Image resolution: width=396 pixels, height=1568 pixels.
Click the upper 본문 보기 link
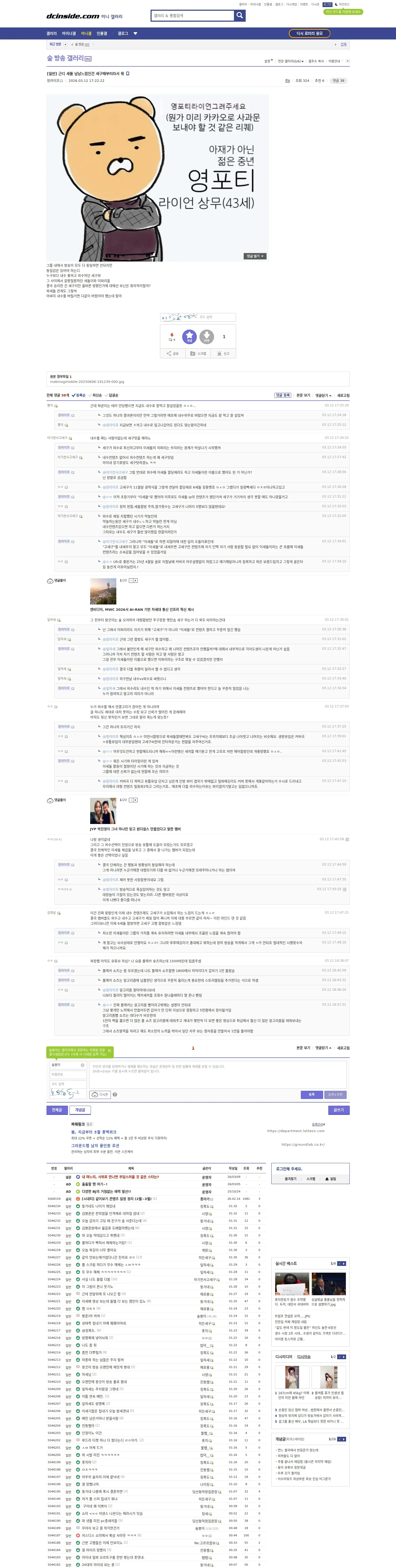[x=303, y=395]
